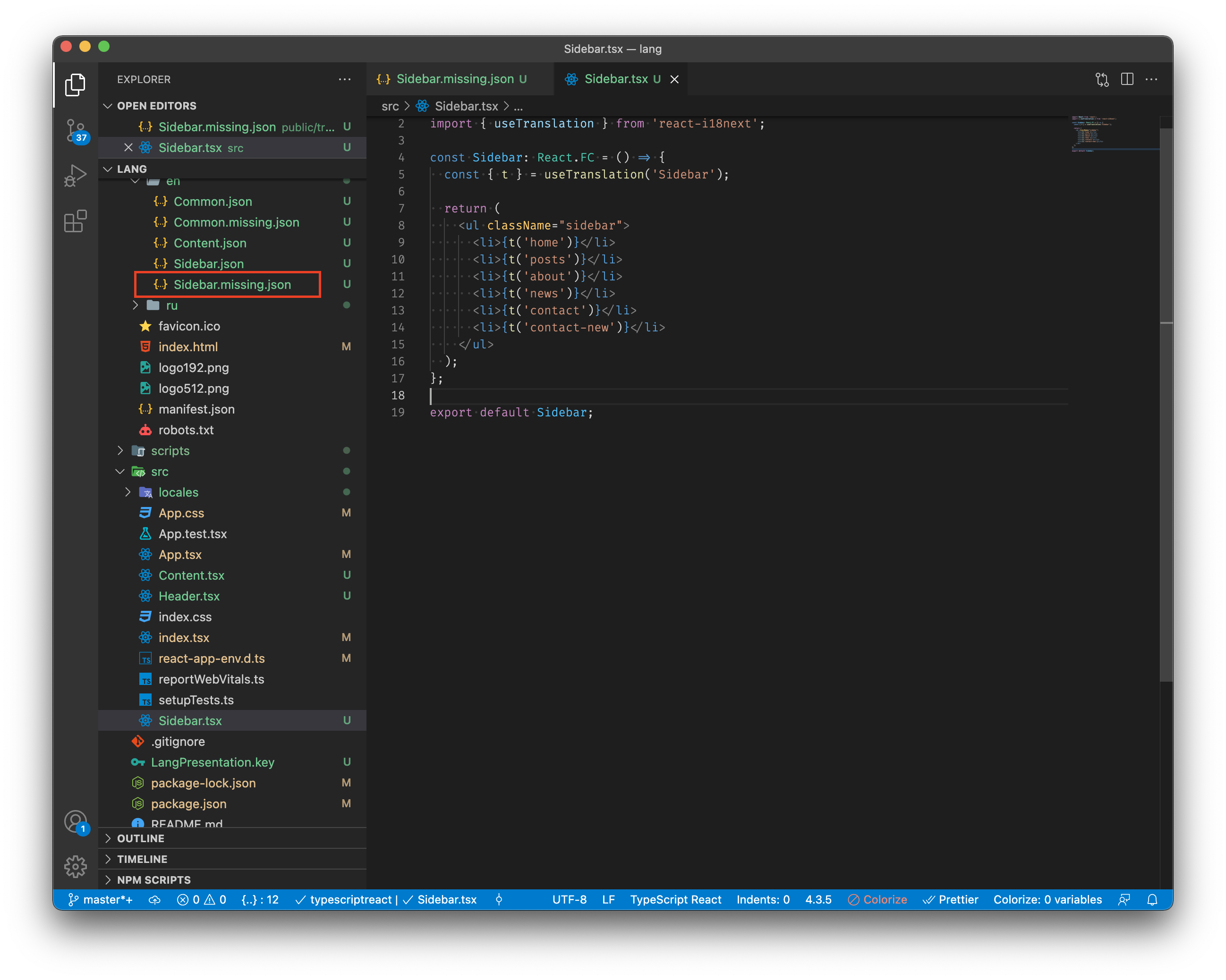The image size is (1226, 980).
Task: Open Sidebar.missing.json in Open Editors
Action: pos(232,127)
